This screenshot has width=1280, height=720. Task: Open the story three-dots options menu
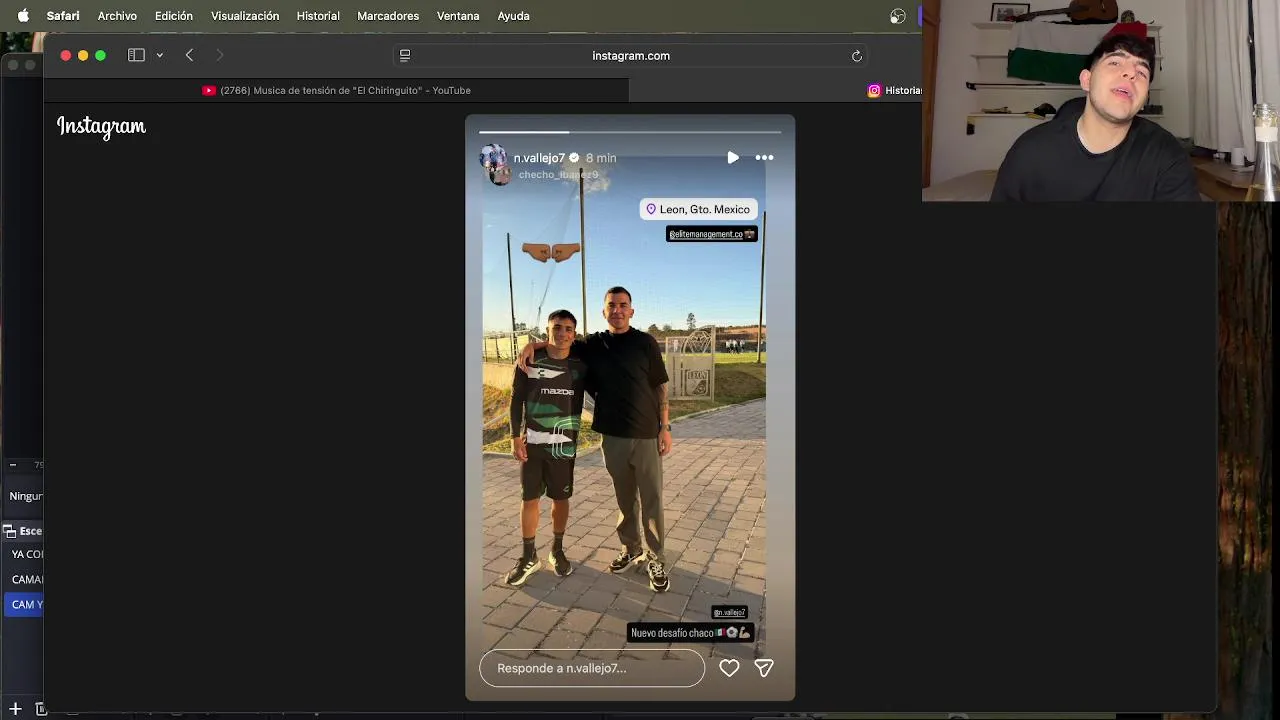[x=764, y=158]
